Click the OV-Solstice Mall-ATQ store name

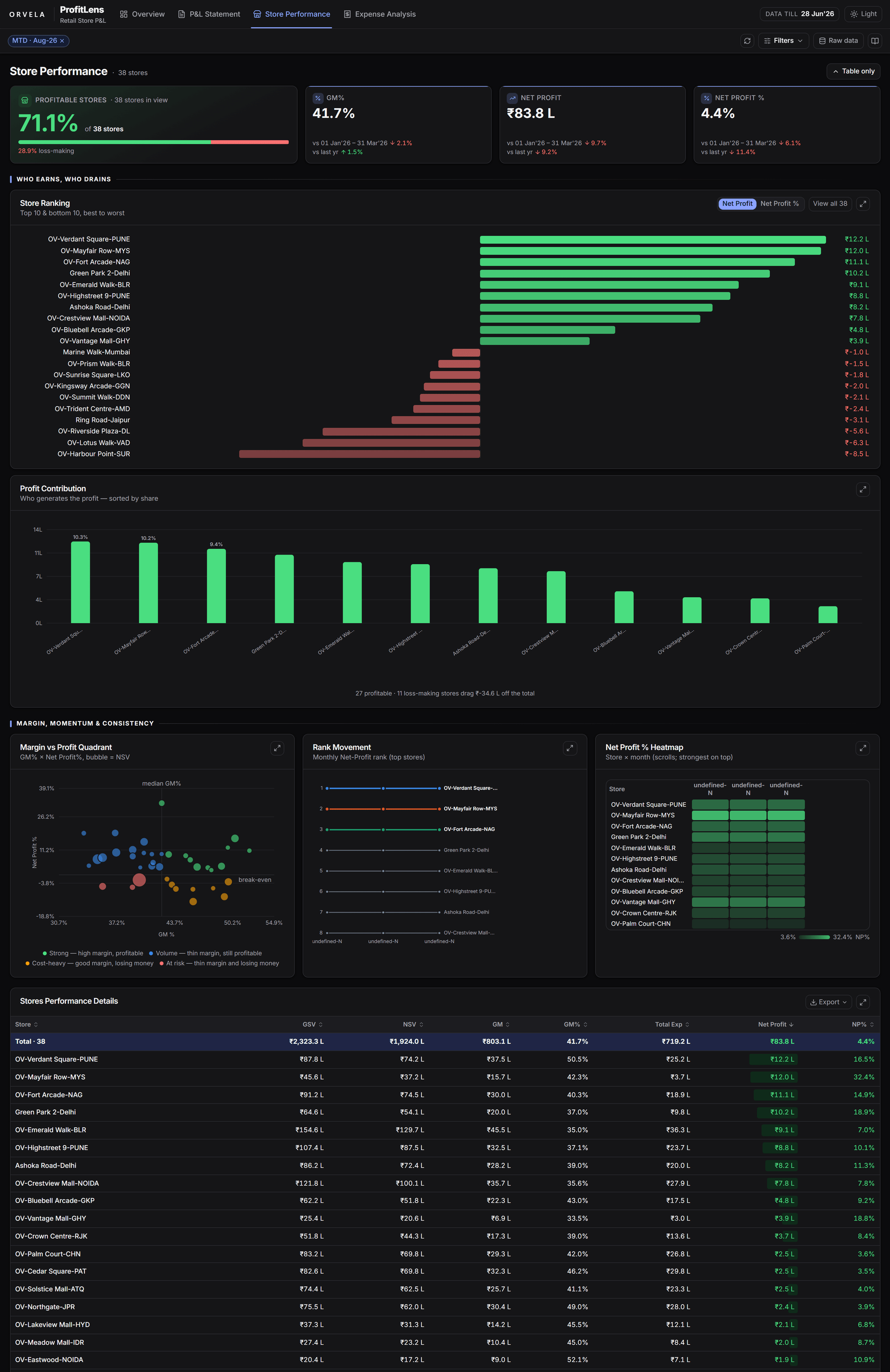[50, 1289]
